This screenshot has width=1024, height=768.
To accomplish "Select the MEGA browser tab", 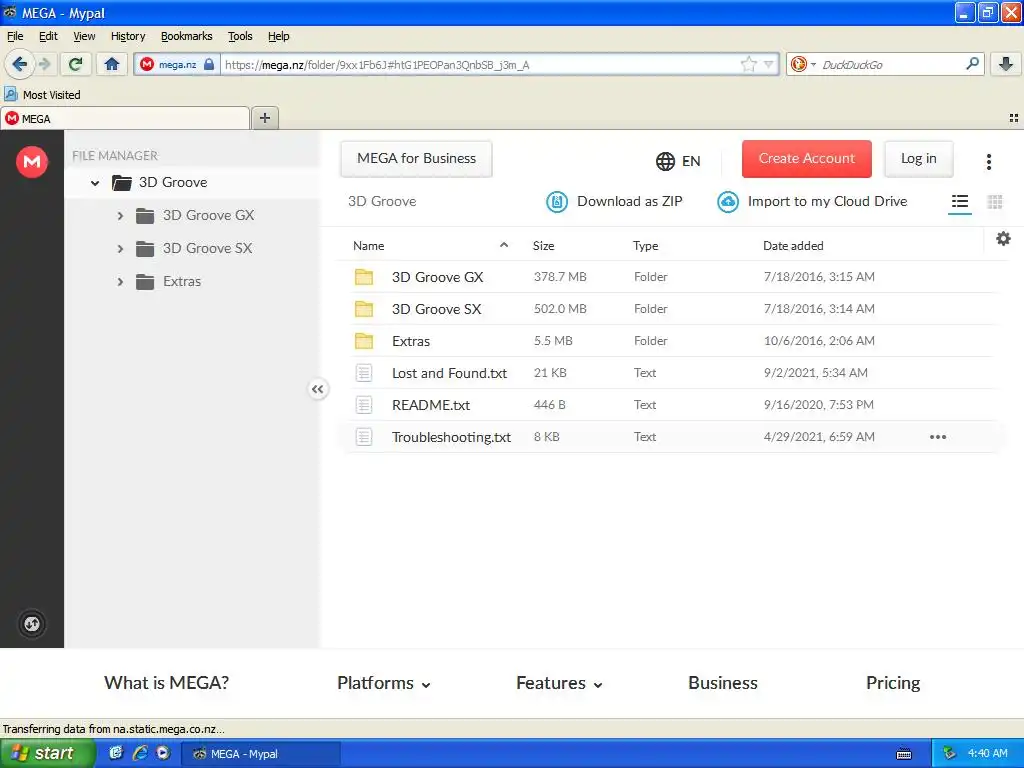I will [125, 118].
